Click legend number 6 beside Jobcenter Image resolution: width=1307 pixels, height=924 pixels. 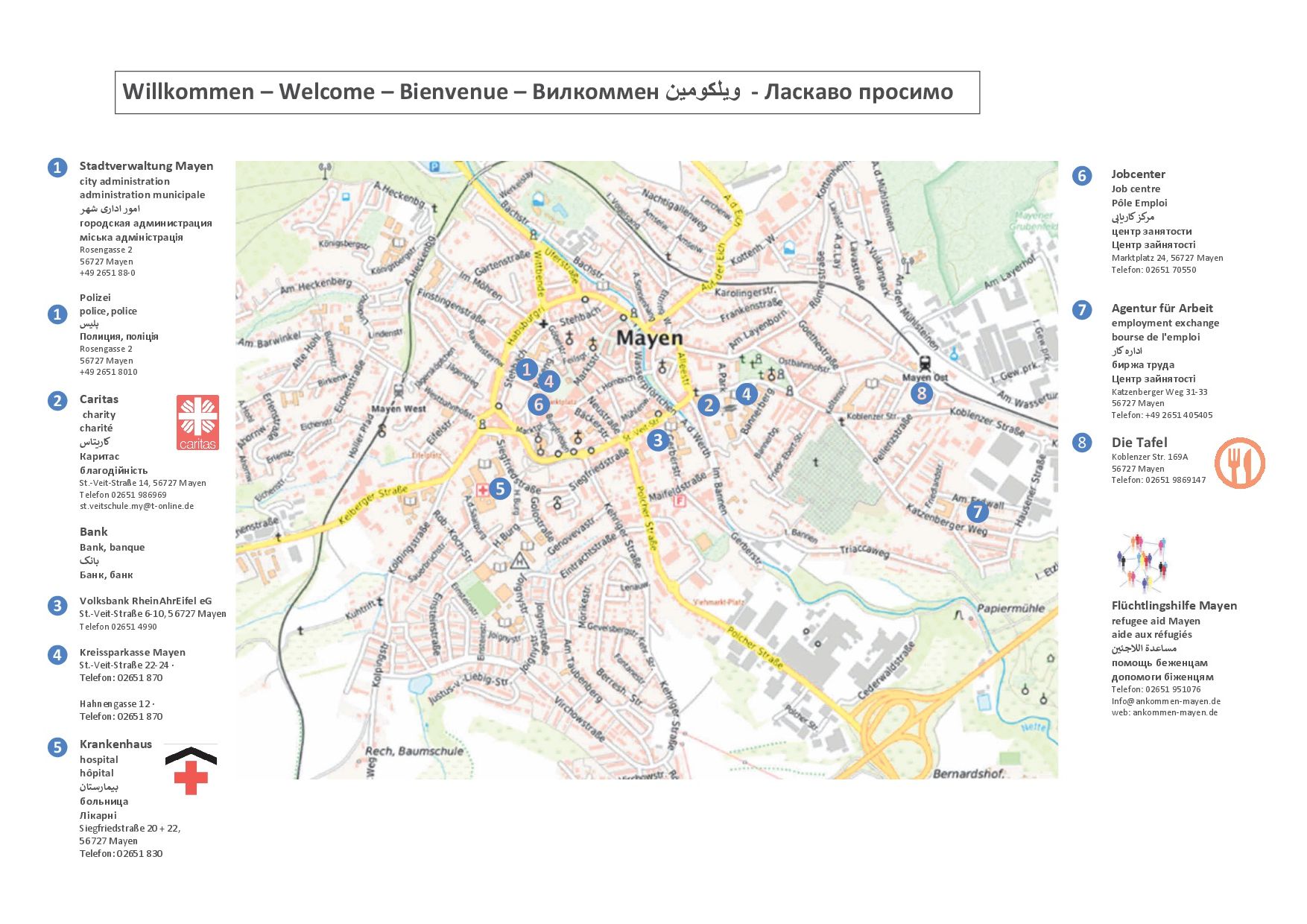[x=1082, y=176]
